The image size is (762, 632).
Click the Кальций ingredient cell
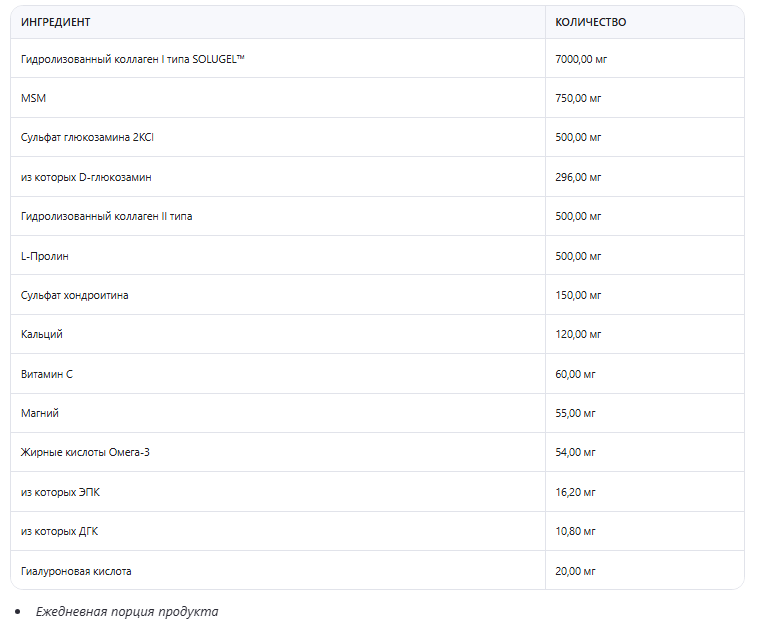pos(42,334)
